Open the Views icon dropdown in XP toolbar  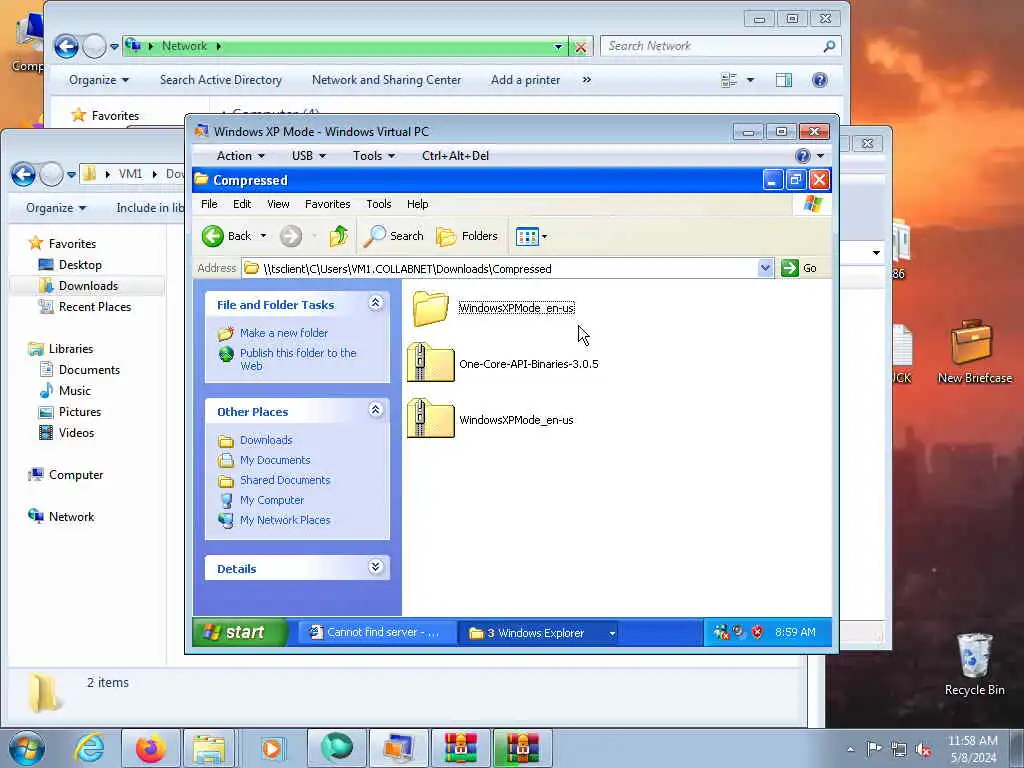pyautogui.click(x=532, y=236)
